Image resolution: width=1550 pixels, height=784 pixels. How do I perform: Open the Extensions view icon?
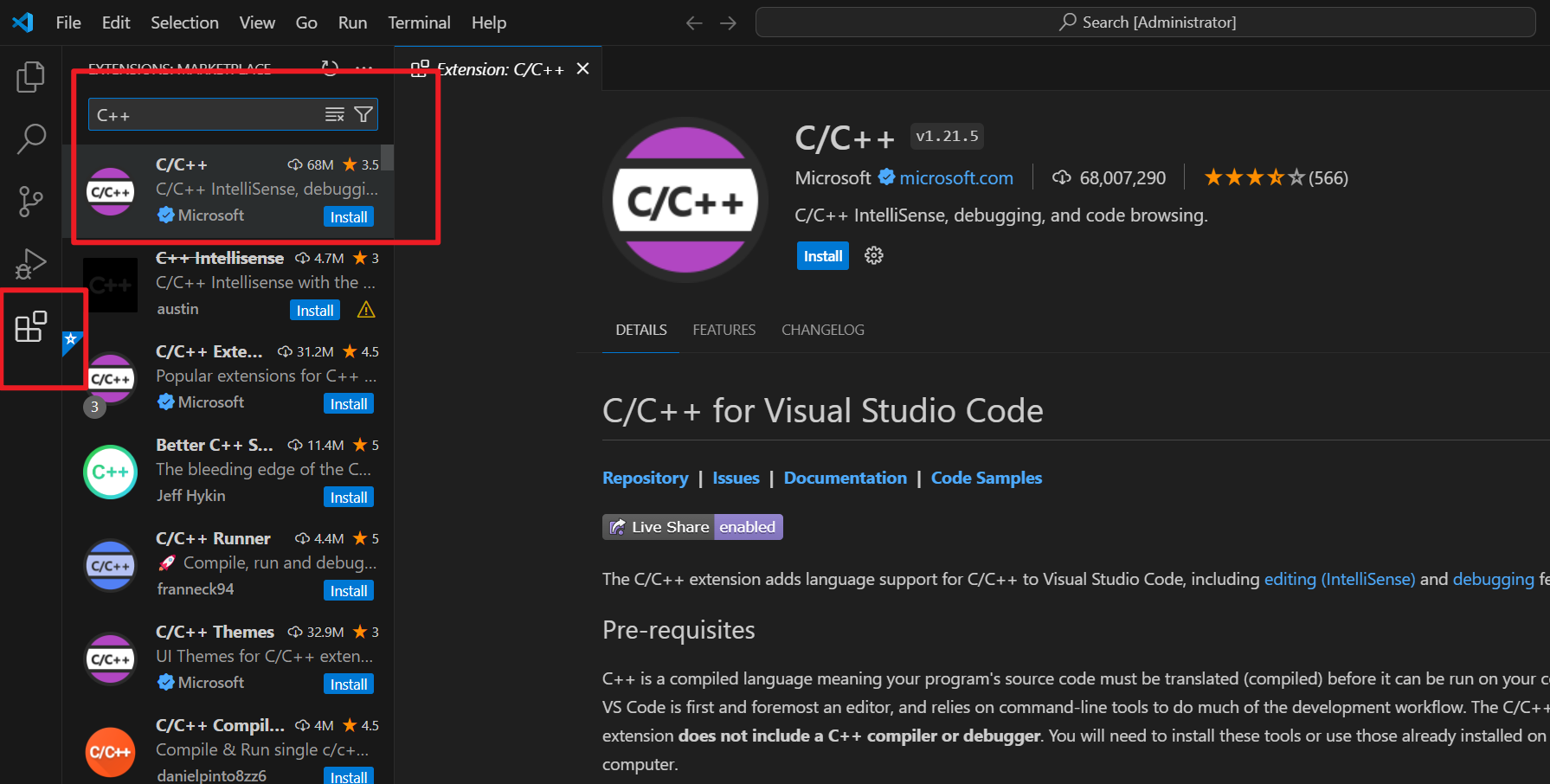[x=30, y=326]
